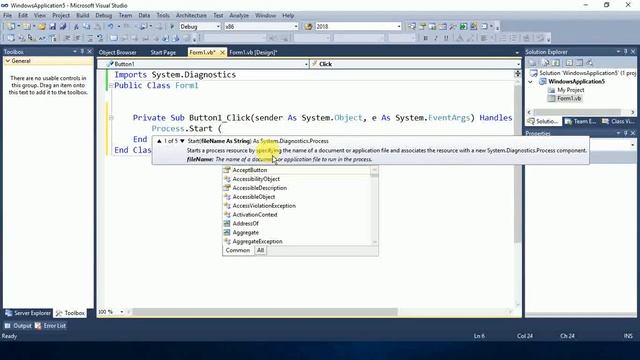This screenshot has width=640, height=360.
Task: Open the Architecture menu
Action: coord(191,16)
